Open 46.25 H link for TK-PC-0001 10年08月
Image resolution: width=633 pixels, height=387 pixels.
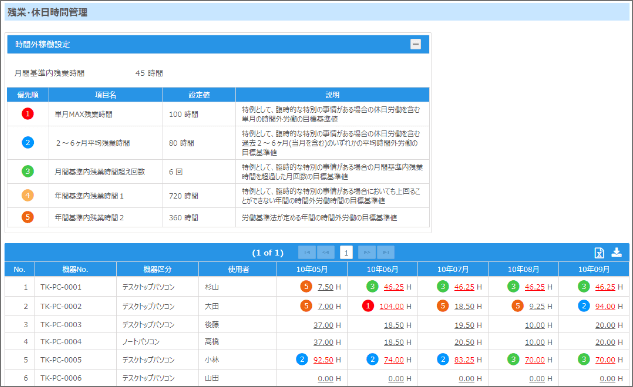[534, 287]
